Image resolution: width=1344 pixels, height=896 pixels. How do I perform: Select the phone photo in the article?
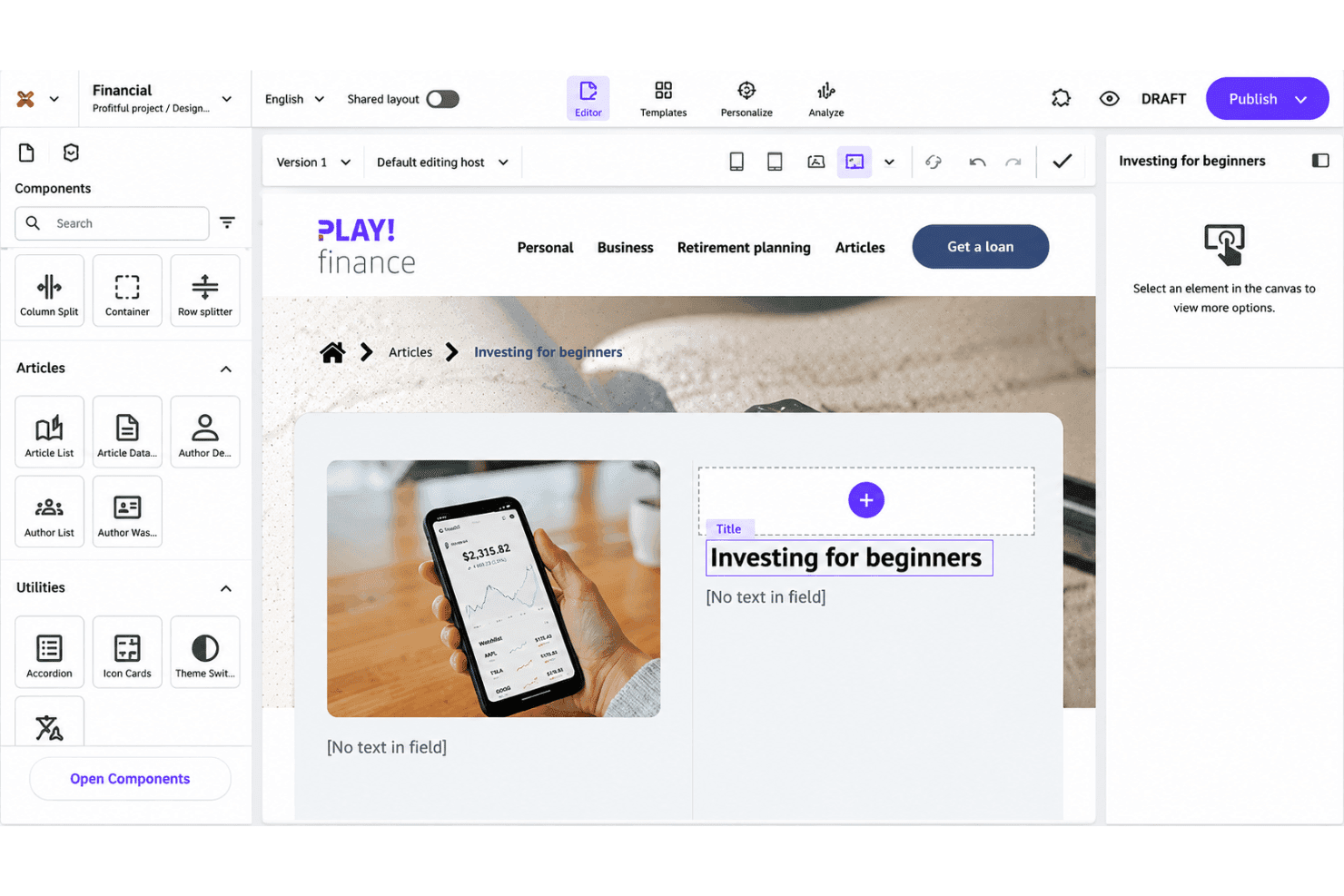click(494, 588)
